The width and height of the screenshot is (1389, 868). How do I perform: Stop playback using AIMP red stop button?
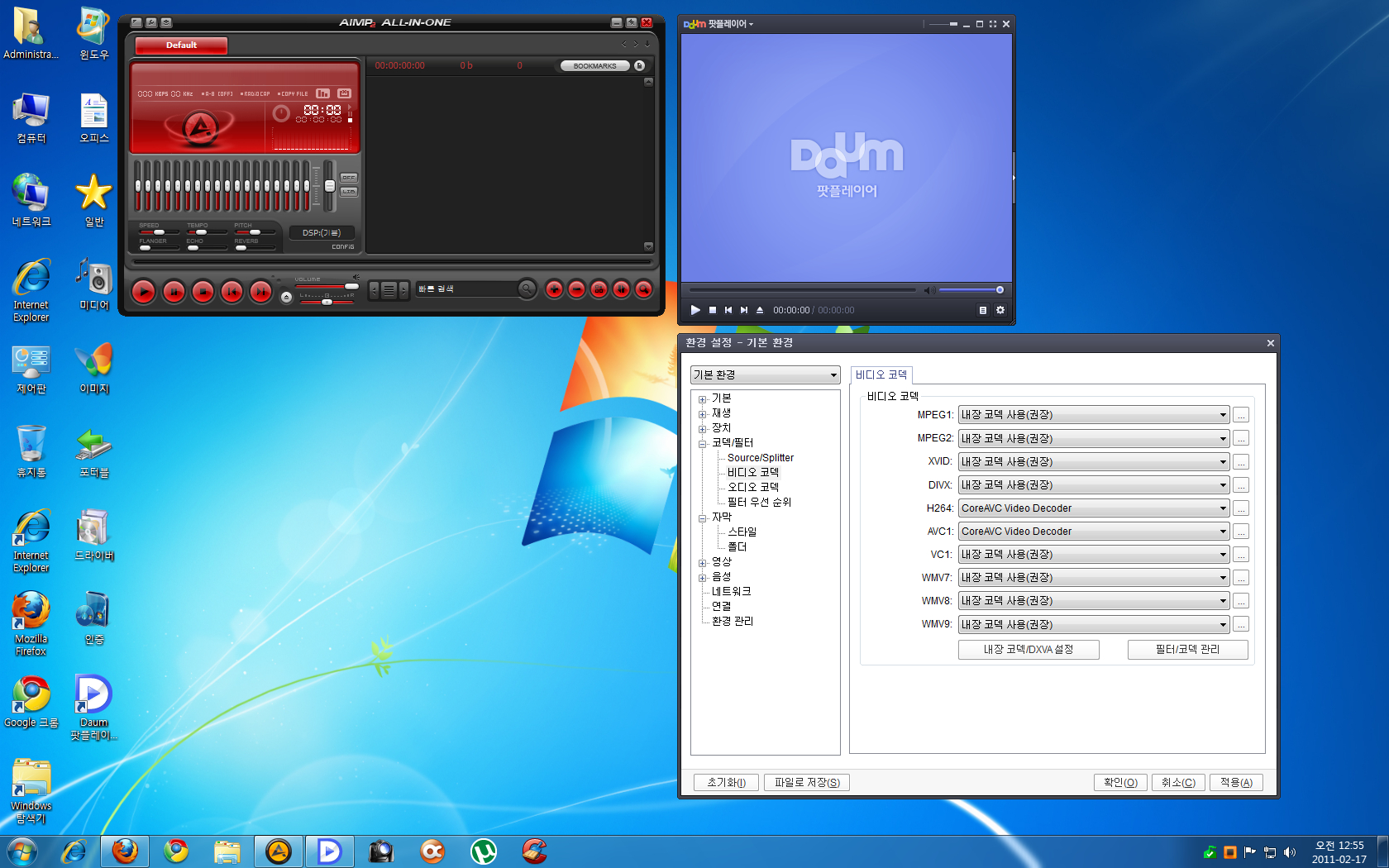[x=203, y=291]
